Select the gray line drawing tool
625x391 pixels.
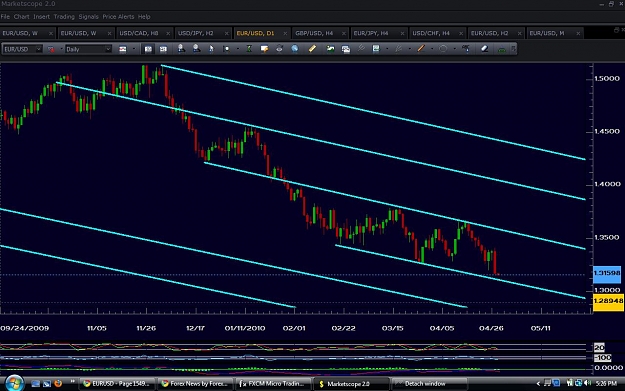[398, 49]
